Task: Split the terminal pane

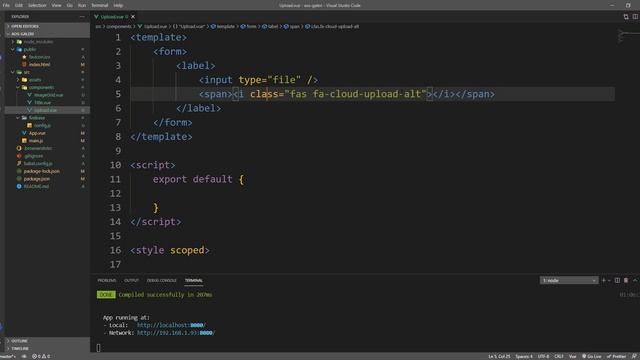Action: point(617,280)
